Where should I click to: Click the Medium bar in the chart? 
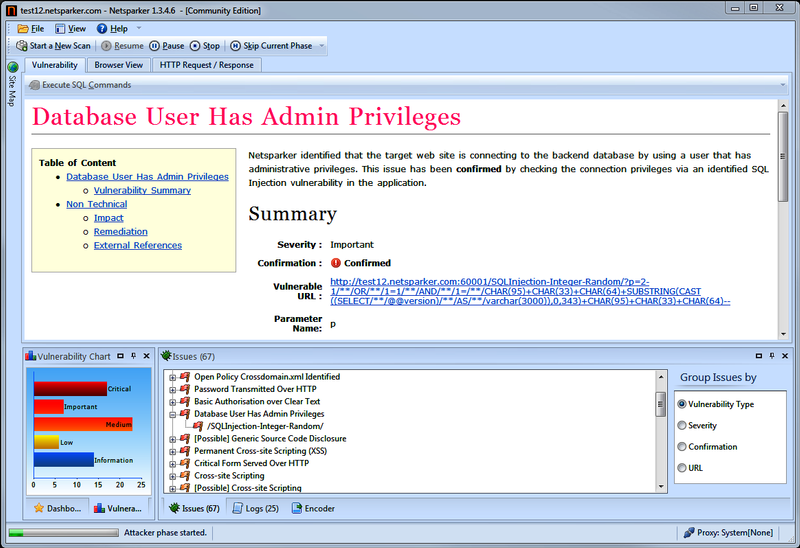(x=83, y=425)
